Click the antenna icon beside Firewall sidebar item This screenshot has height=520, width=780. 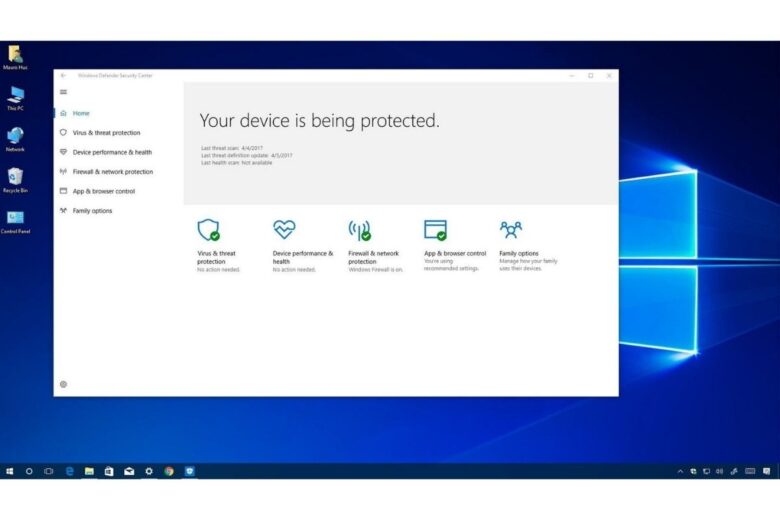[63, 171]
